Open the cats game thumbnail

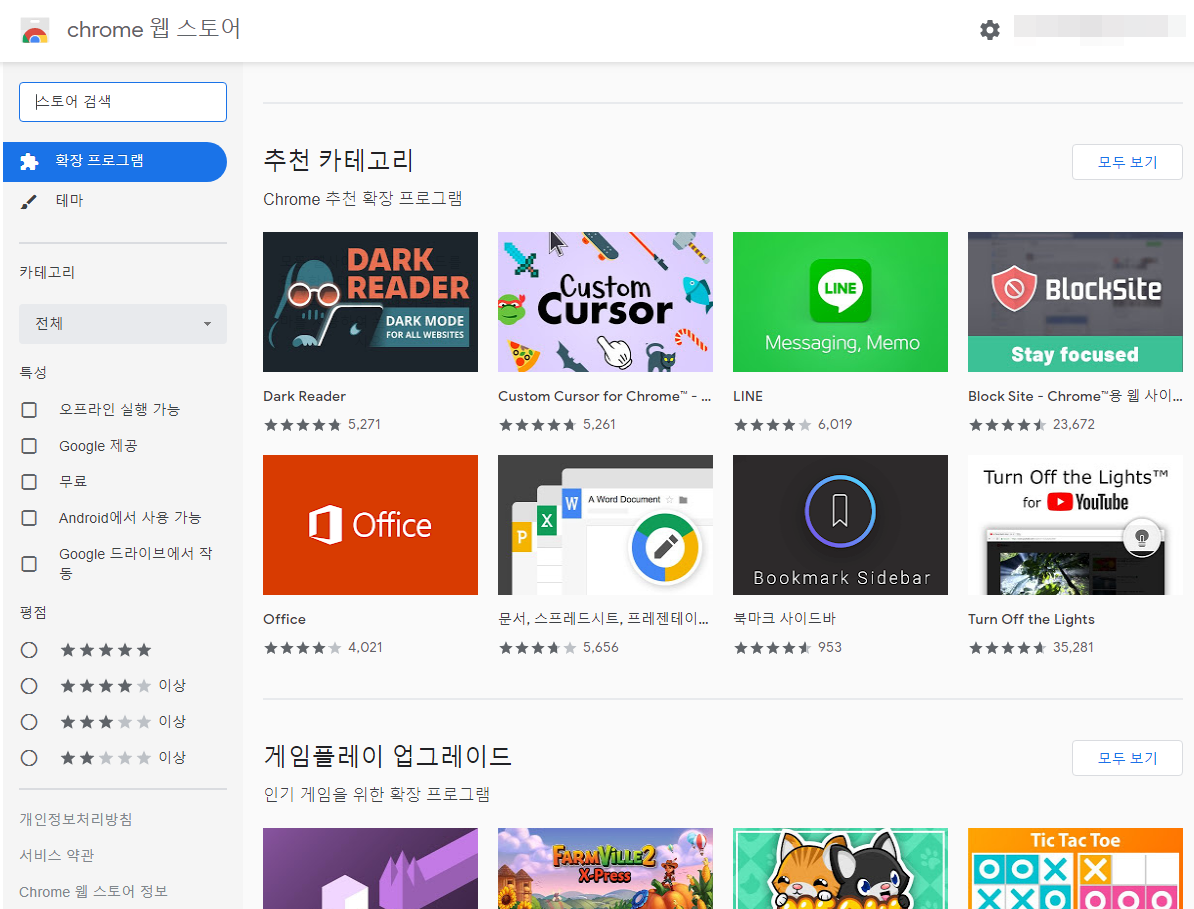point(840,869)
